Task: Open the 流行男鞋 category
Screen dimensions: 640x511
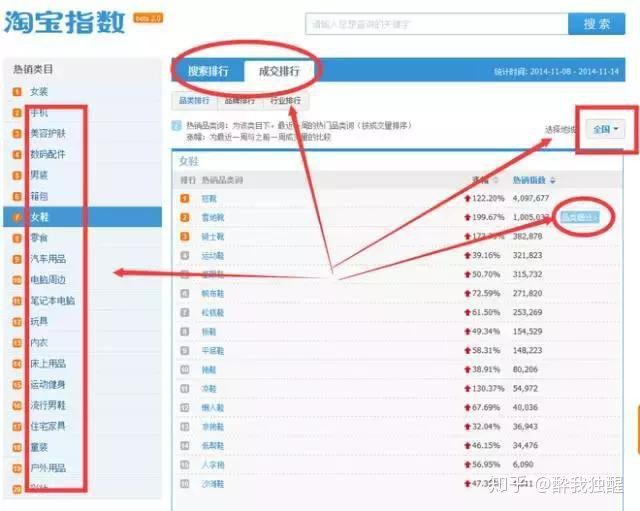Action: pyautogui.click(x=48, y=405)
